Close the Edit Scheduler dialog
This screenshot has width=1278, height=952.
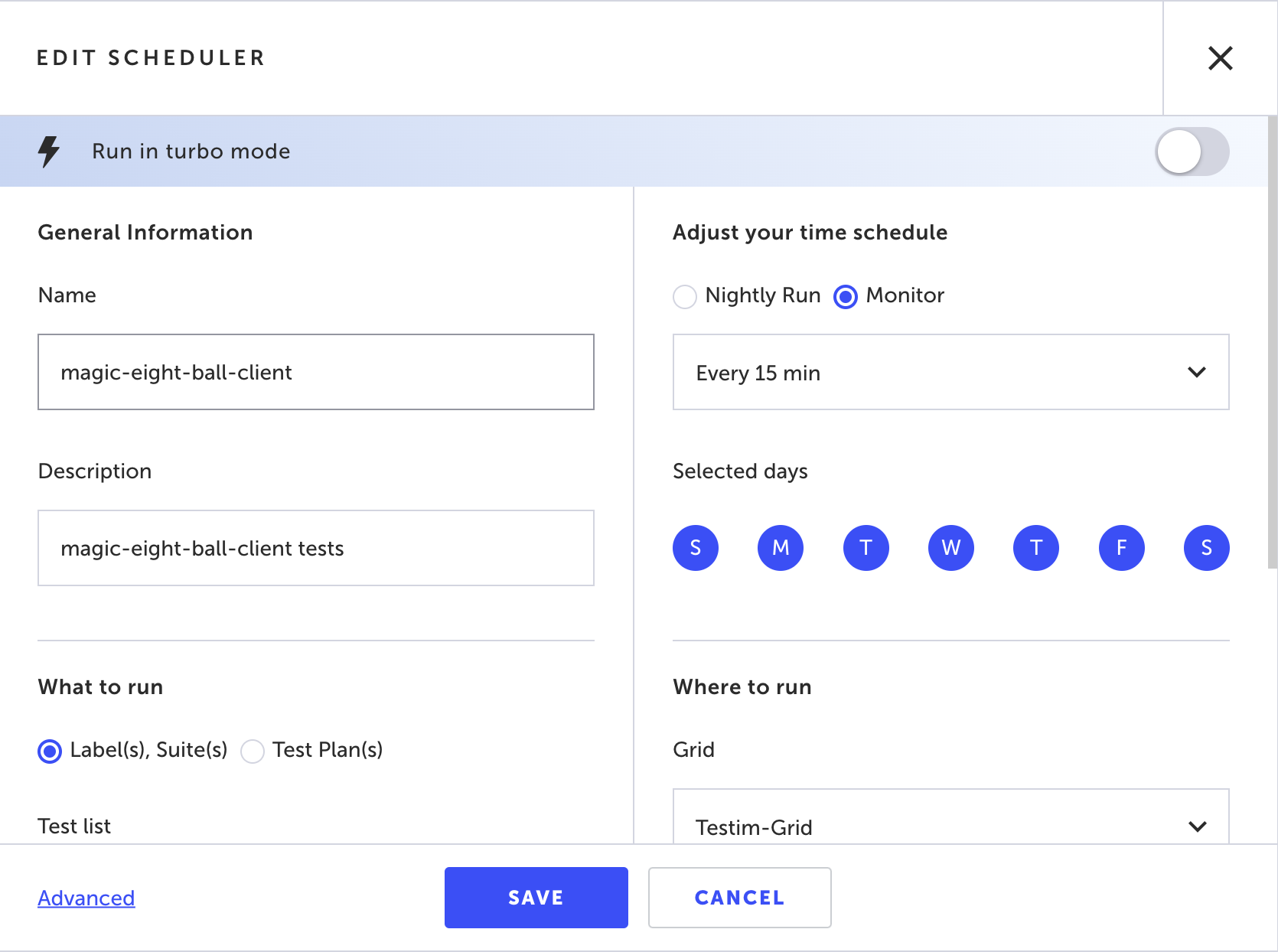[1220, 58]
